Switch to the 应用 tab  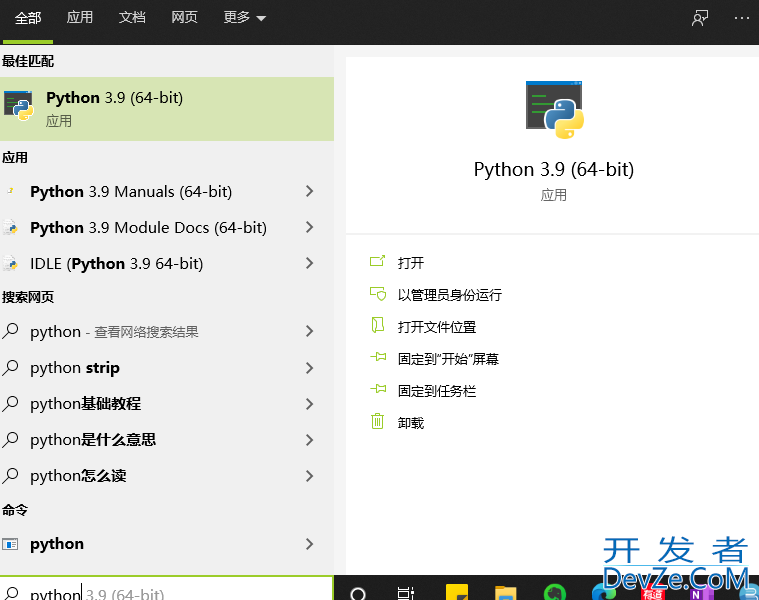[79, 17]
